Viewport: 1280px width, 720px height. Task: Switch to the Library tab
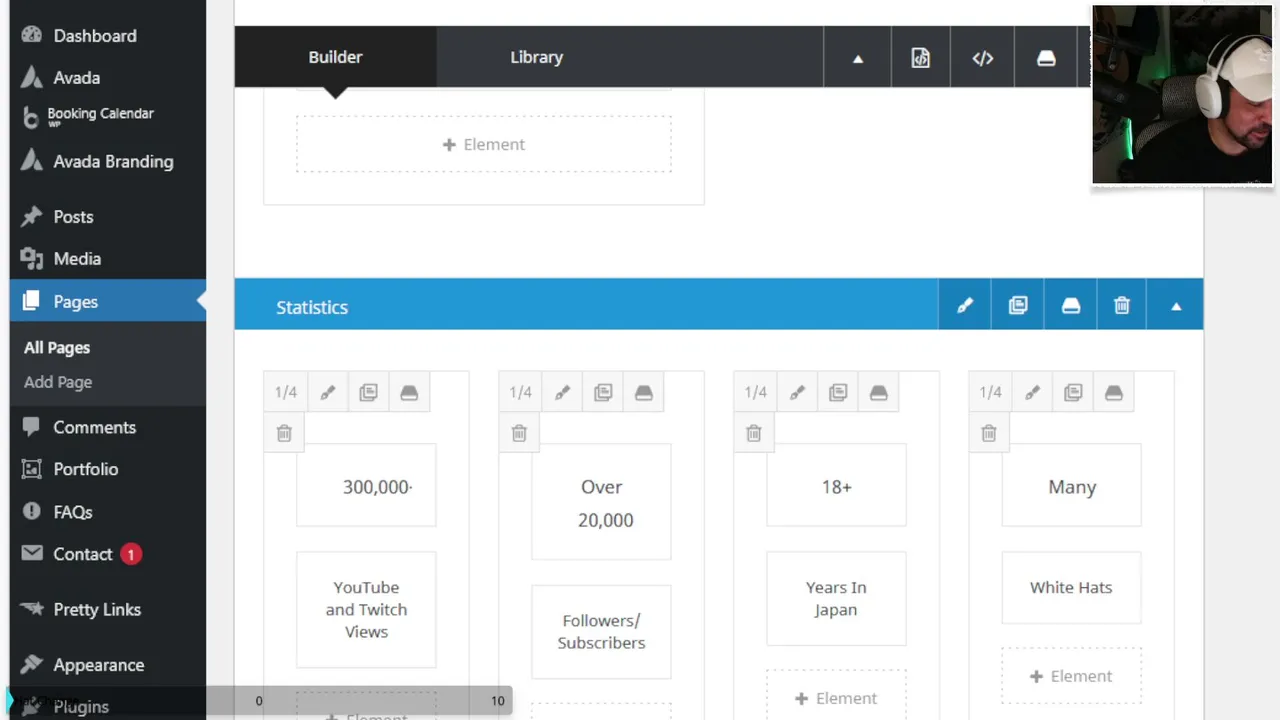pos(536,57)
